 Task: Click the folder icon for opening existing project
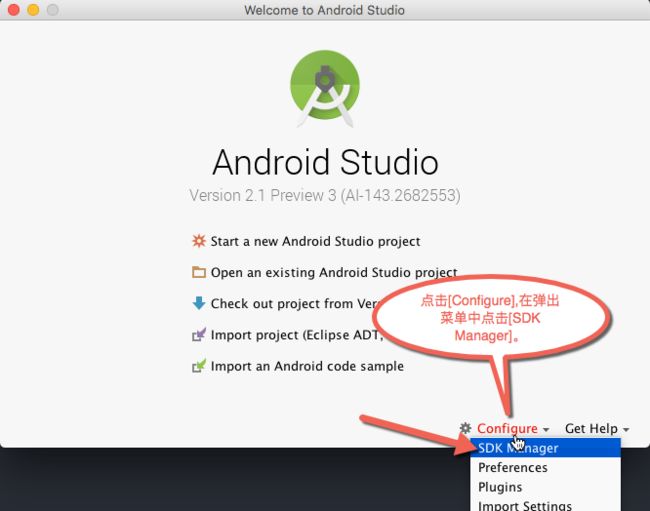[199, 272]
